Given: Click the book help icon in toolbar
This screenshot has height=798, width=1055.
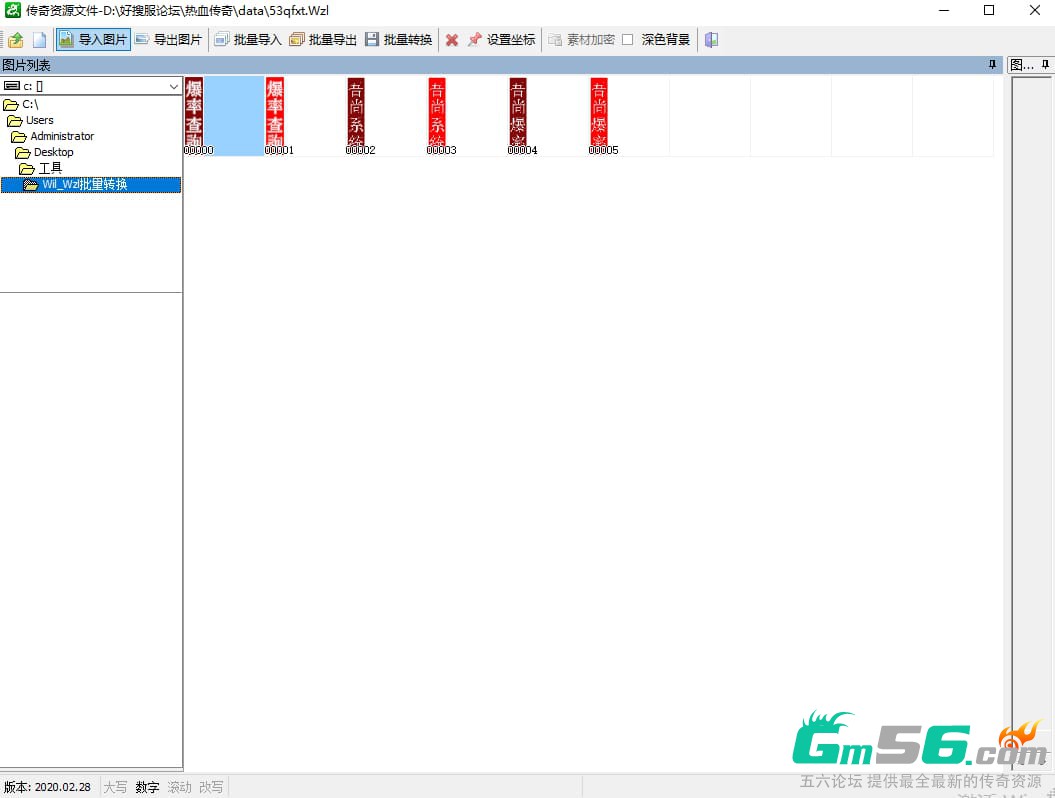Looking at the screenshot, I should pyautogui.click(x=711, y=40).
